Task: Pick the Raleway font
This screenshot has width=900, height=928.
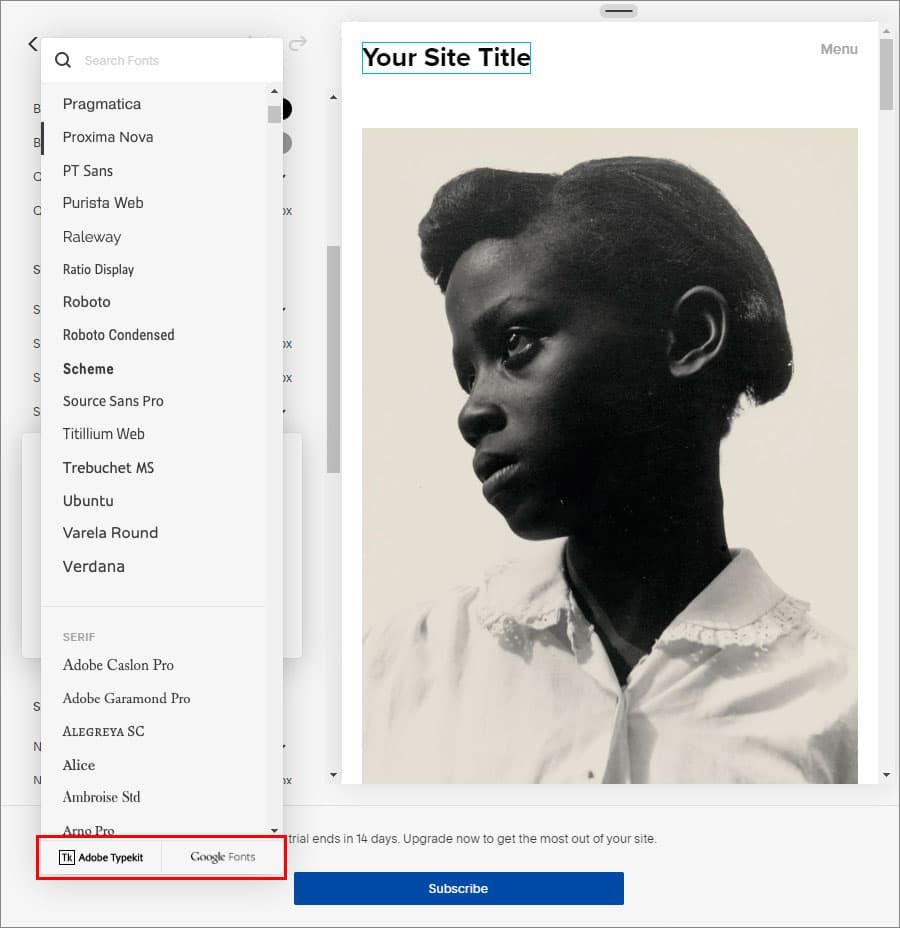Action: pos(92,237)
